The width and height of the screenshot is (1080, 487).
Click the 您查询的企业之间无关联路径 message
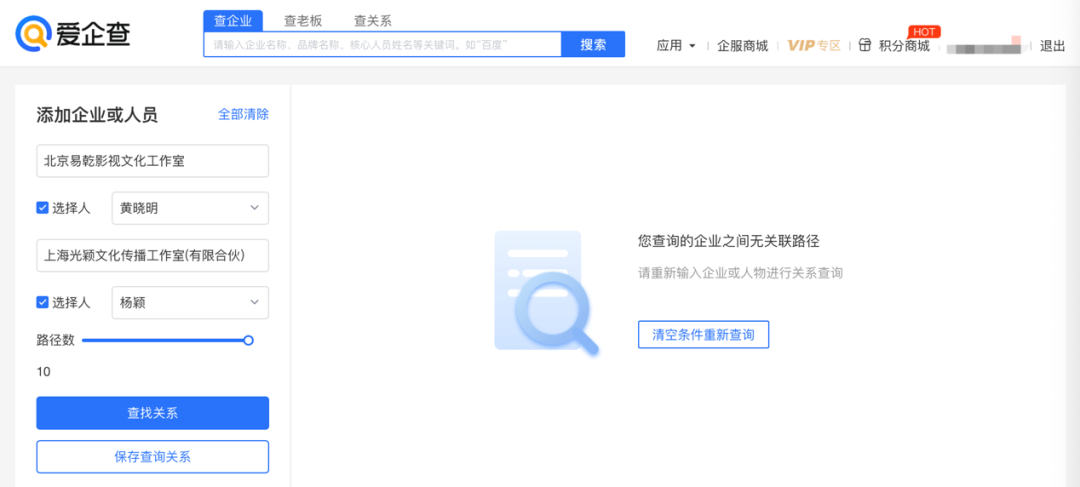tap(729, 241)
